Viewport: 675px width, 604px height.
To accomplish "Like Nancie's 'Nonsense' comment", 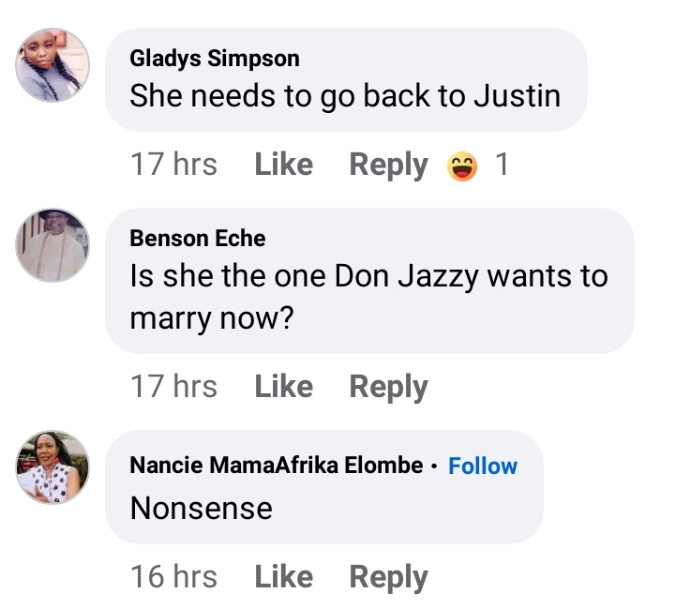I will point(284,577).
